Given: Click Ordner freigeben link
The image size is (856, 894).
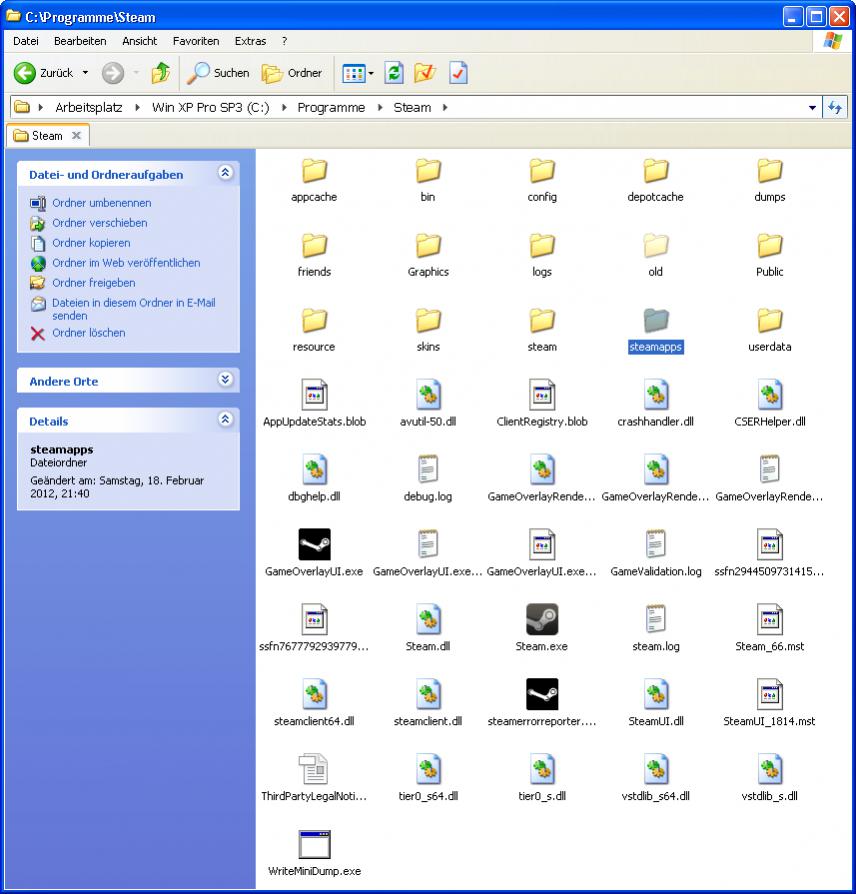Looking at the screenshot, I should (x=94, y=283).
